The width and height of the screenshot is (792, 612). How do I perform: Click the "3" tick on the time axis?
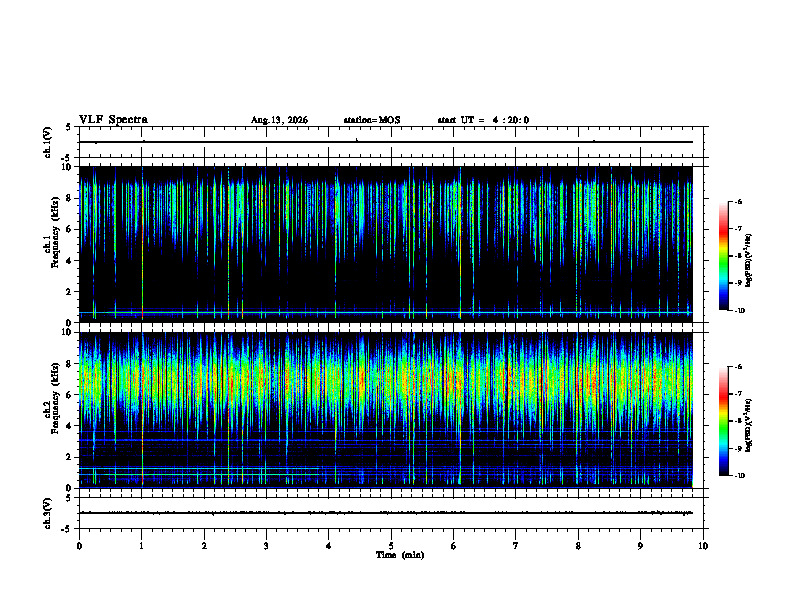tap(266, 546)
